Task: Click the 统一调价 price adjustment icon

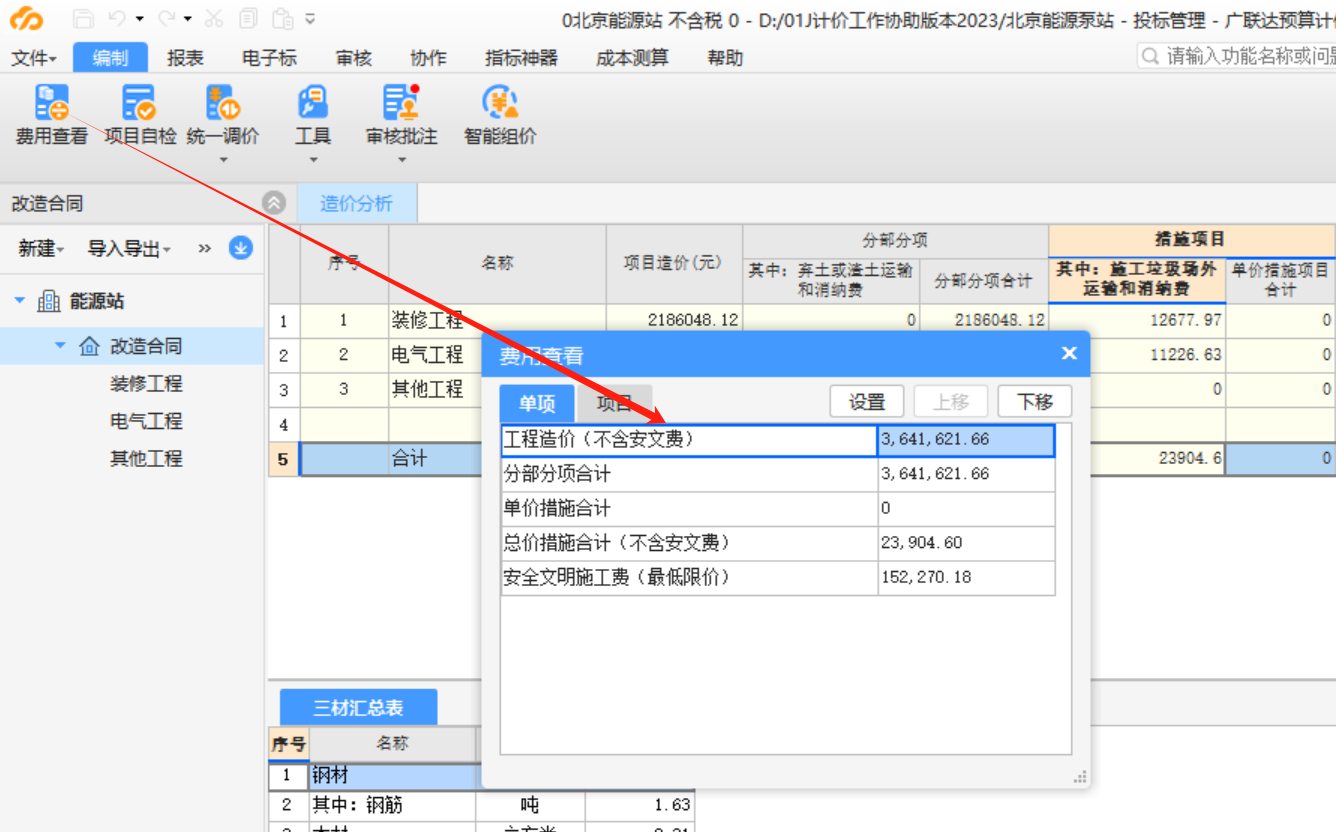Action: pos(223,104)
